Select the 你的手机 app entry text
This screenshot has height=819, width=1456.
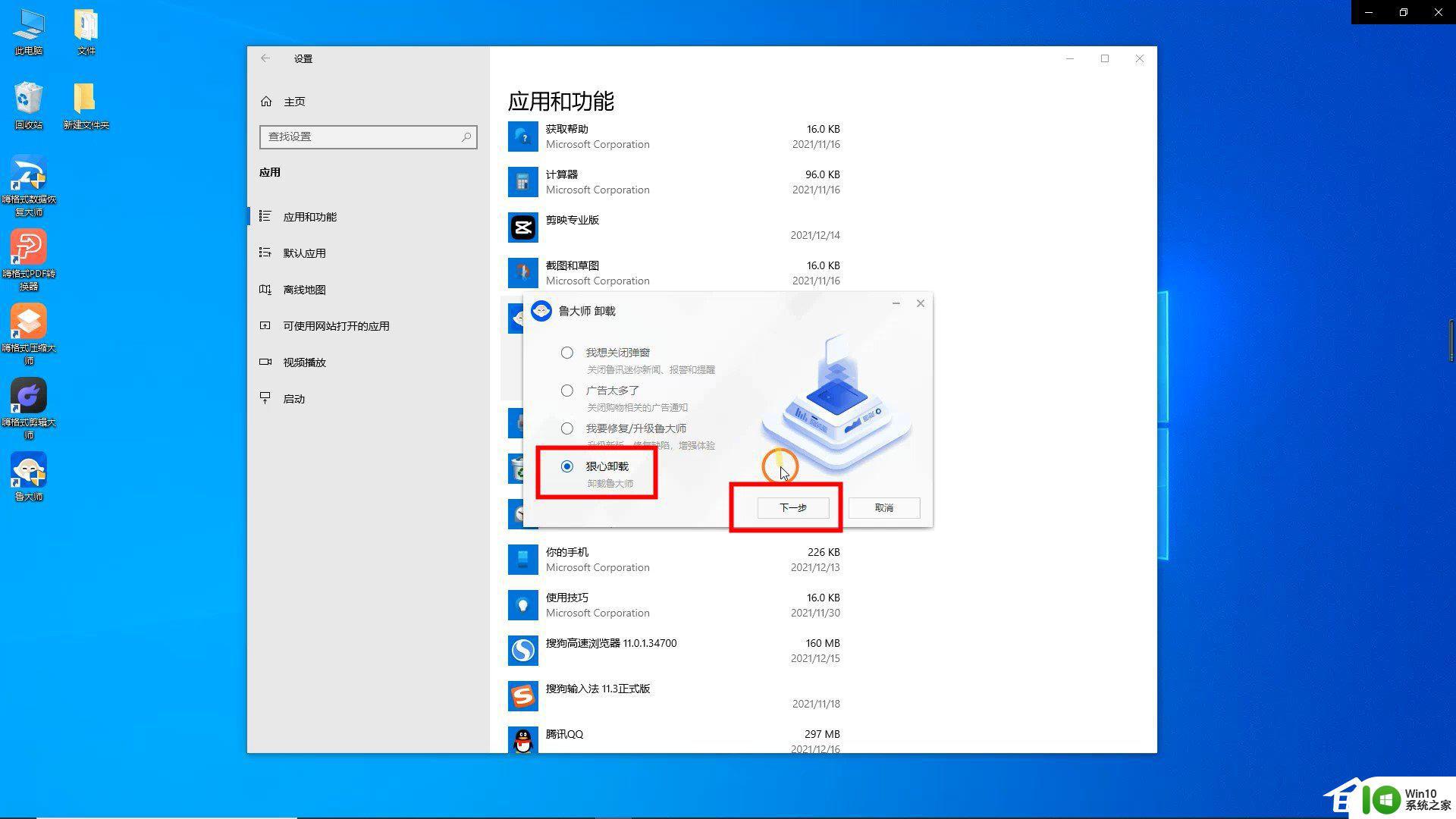pos(567,552)
